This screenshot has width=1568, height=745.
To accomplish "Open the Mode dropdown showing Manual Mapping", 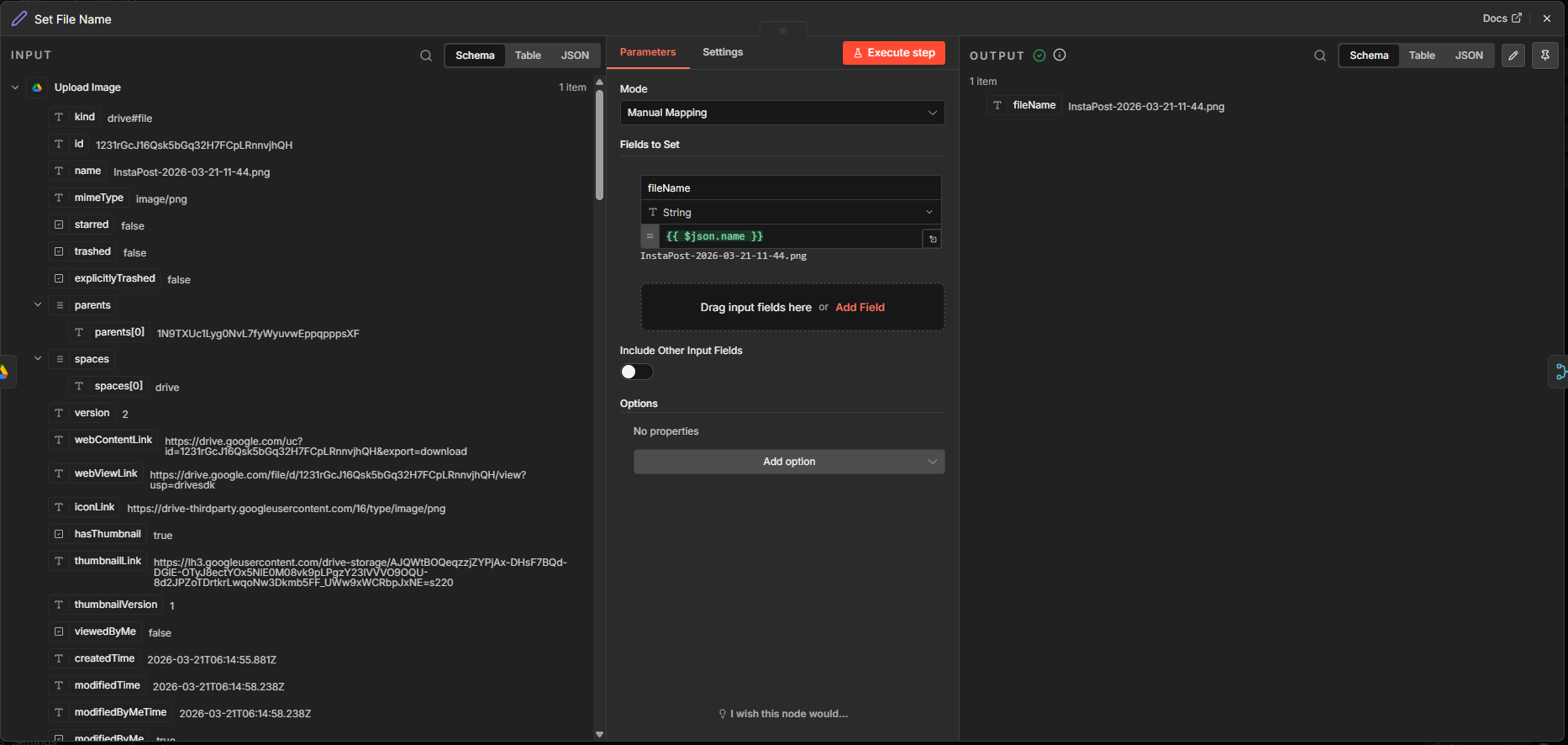I will pos(781,113).
